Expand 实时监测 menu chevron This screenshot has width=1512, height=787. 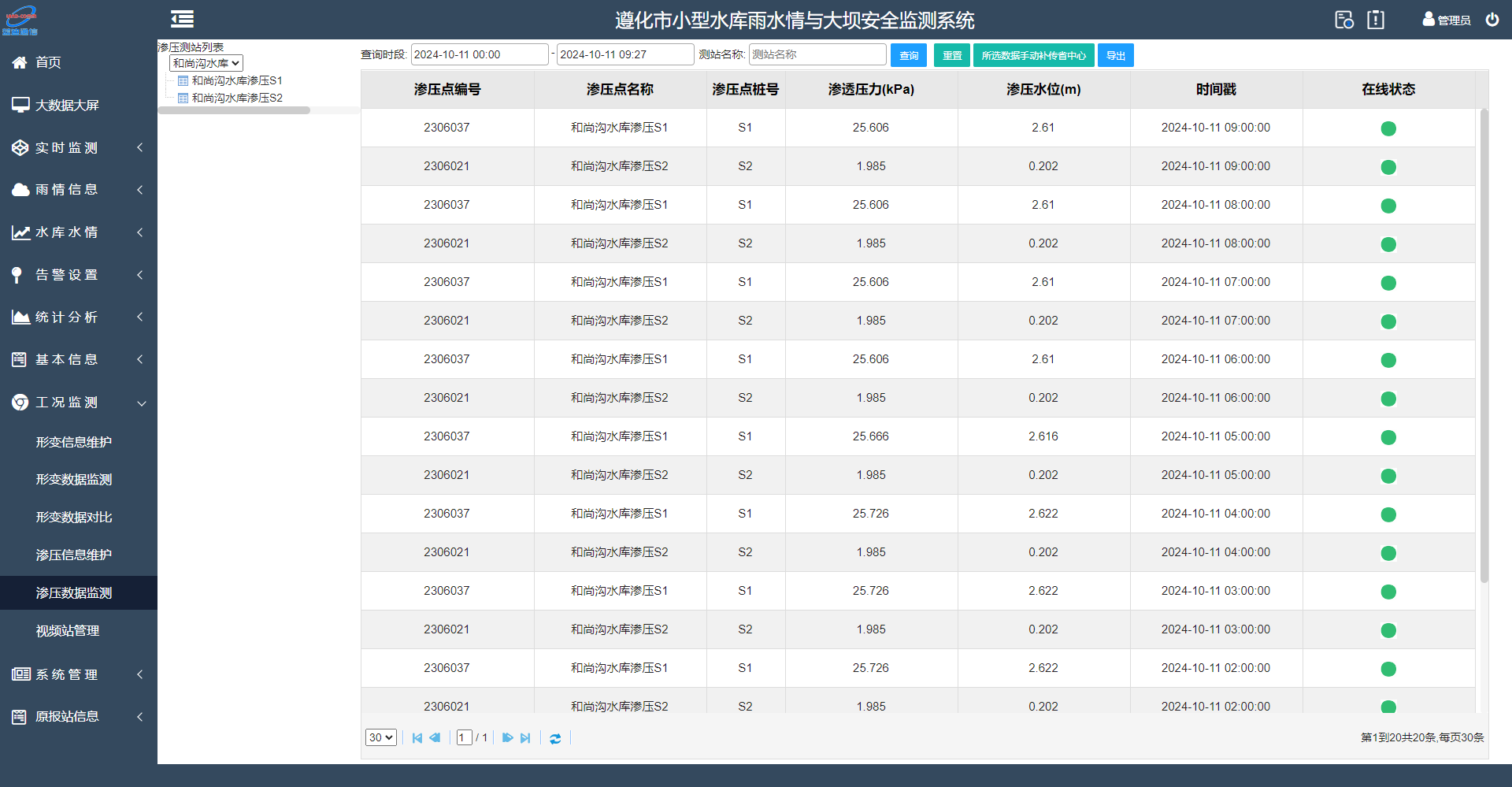[140, 147]
